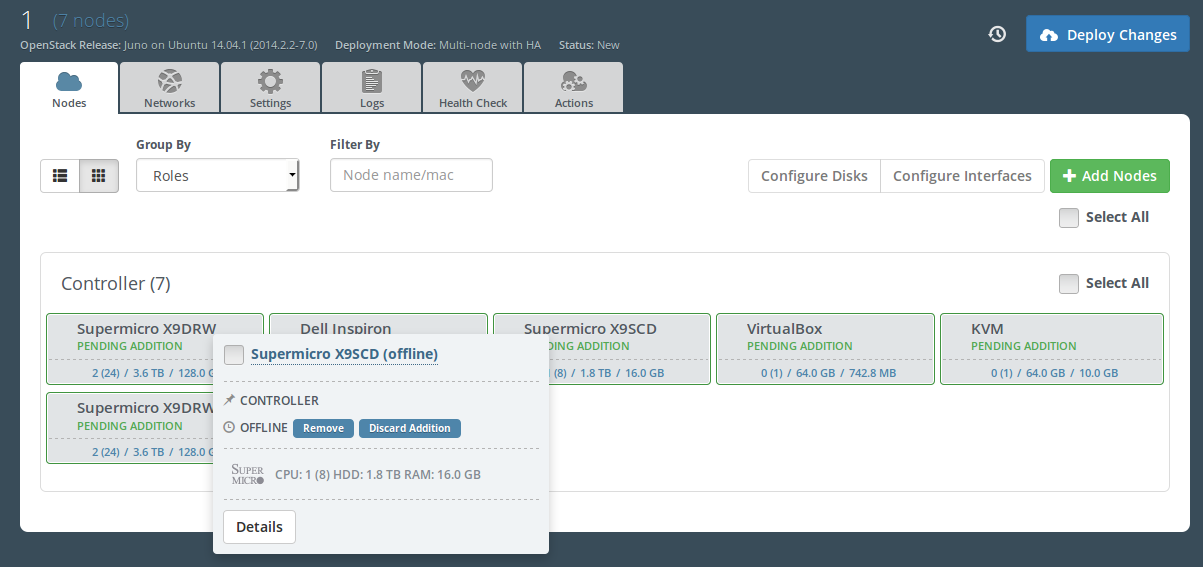Click cloud upload icon on Deploy Changes
The width and height of the screenshot is (1203, 567).
click(1048, 35)
